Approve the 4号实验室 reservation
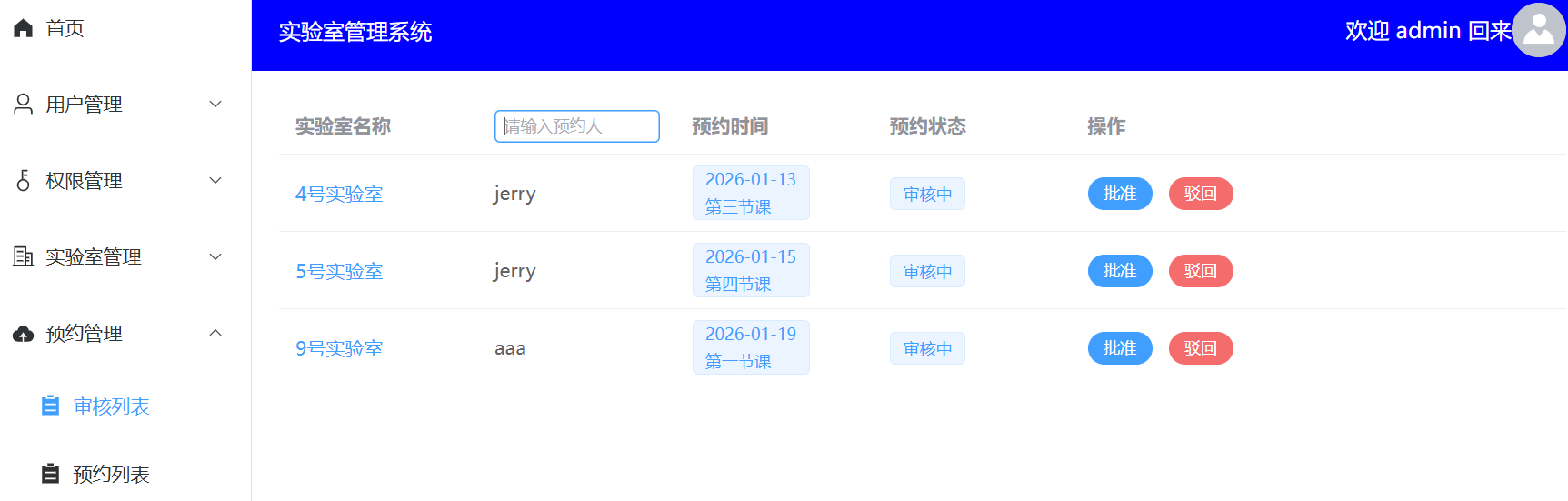Viewport: 1568px width, 501px height. click(x=1119, y=194)
